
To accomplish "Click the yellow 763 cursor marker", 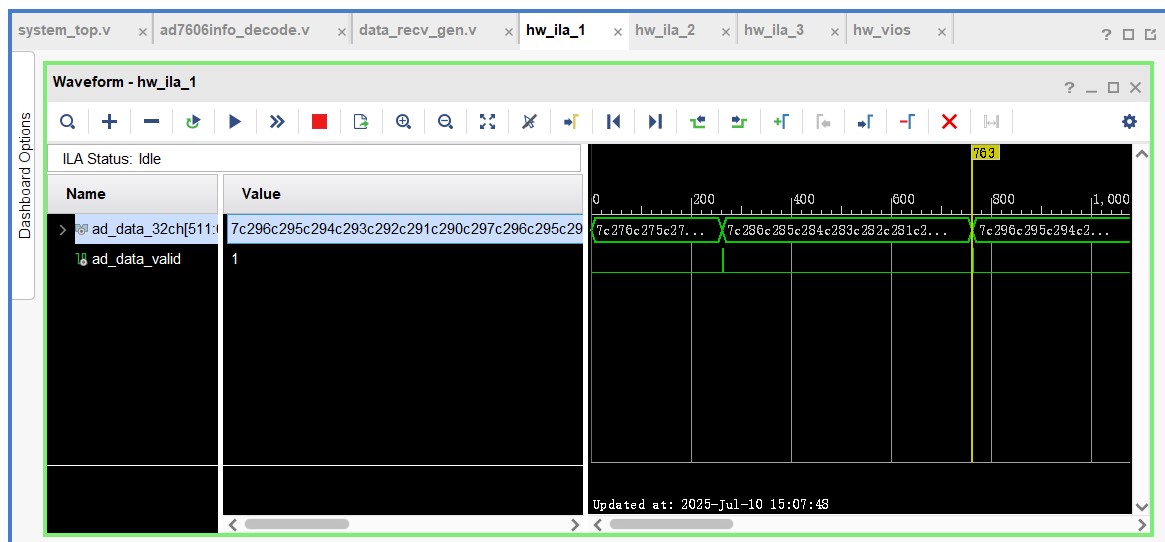I will pos(985,152).
